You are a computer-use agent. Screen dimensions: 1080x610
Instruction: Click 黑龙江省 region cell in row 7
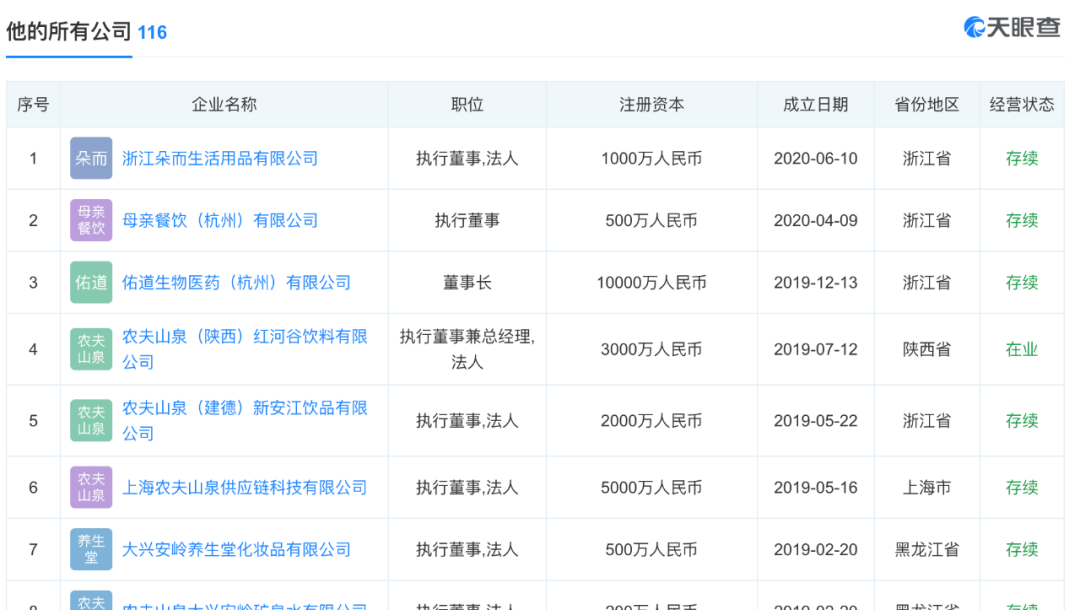[x=926, y=549]
